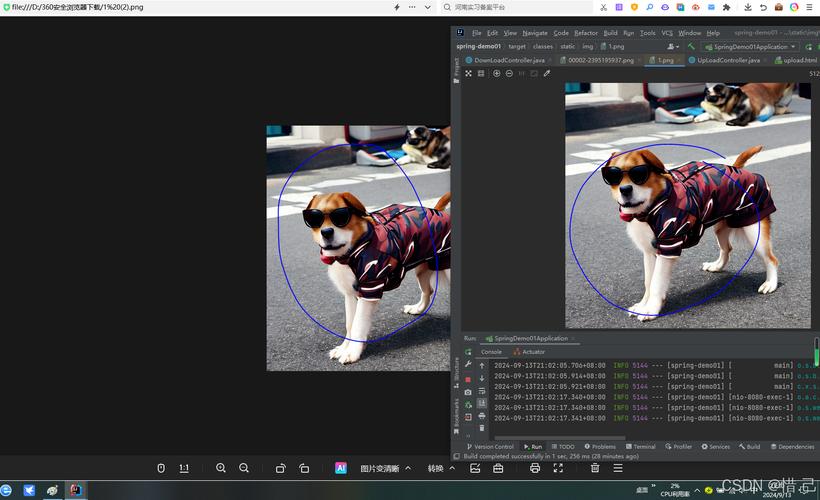Open browser from taskbar e icon
820x500 pixels.
click(6, 490)
